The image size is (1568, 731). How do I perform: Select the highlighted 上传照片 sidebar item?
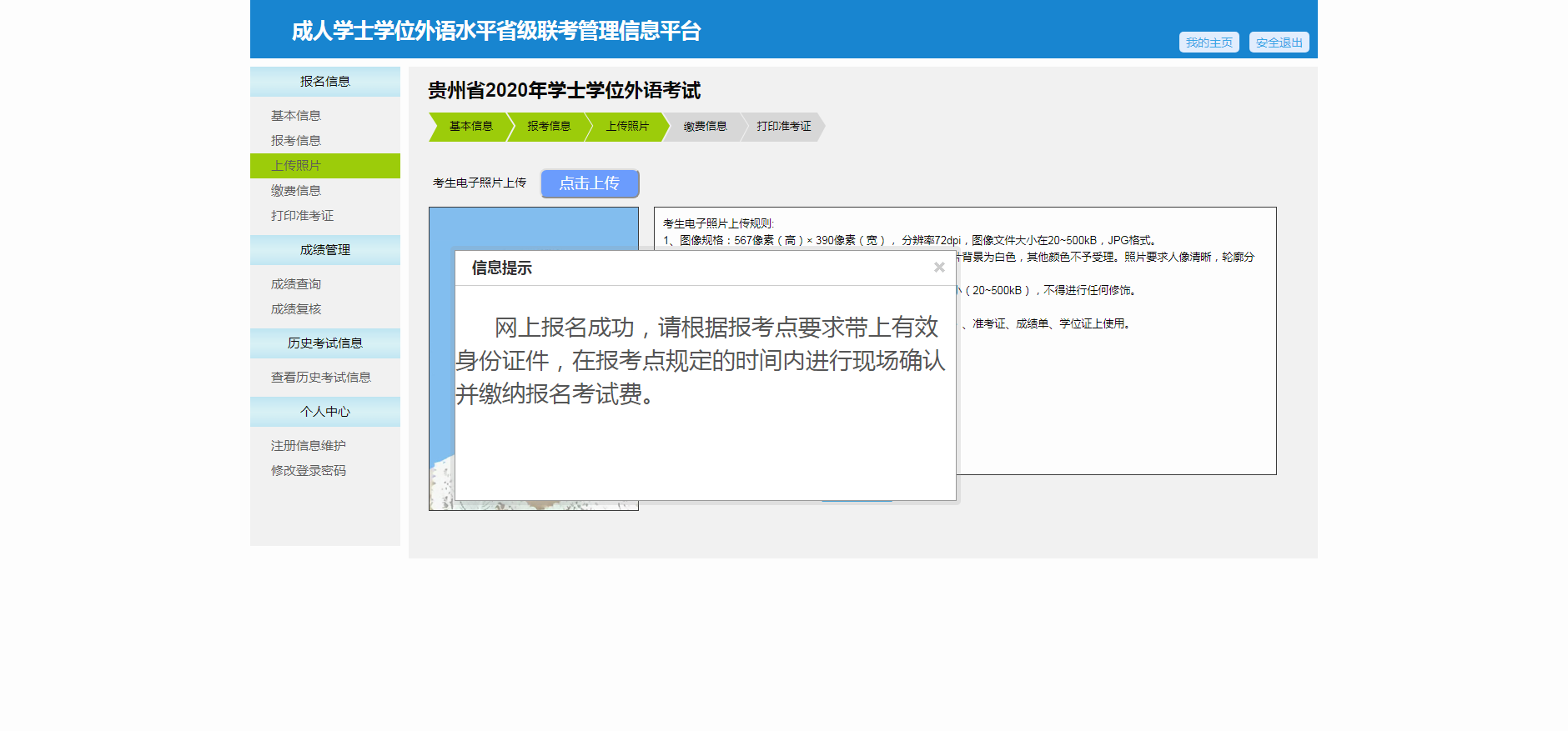click(296, 166)
